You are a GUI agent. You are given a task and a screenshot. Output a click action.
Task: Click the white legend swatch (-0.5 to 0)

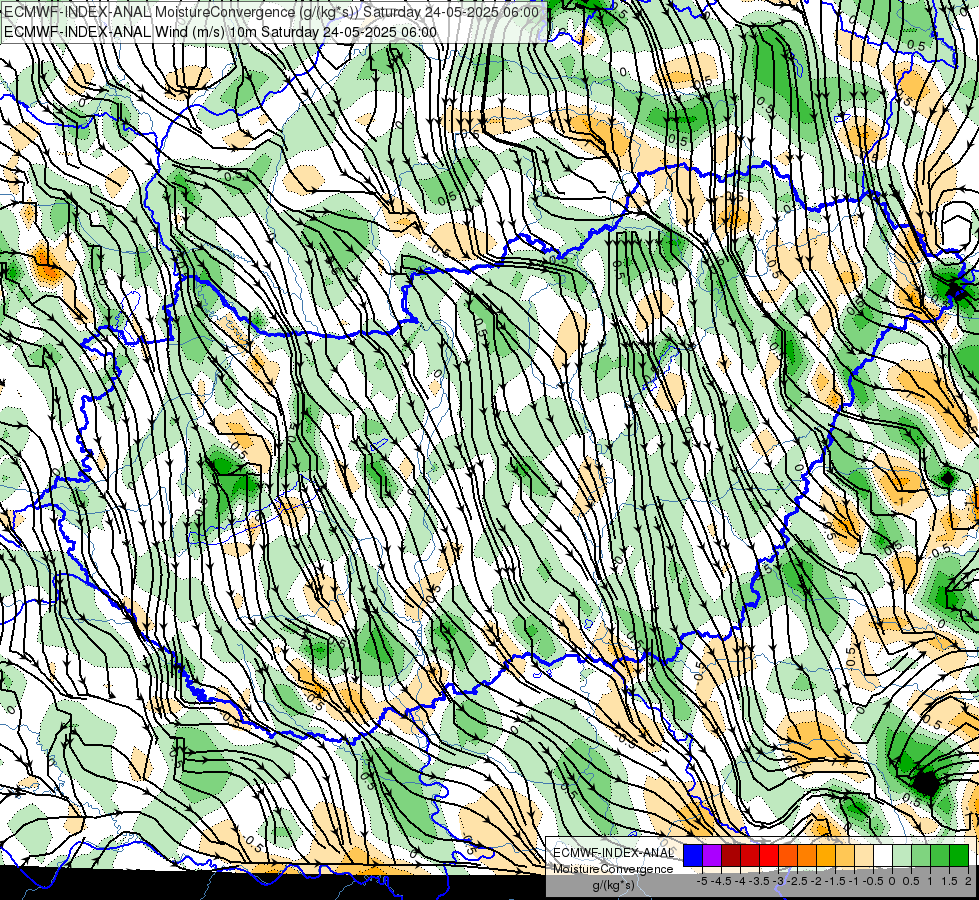[x=883, y=856]
